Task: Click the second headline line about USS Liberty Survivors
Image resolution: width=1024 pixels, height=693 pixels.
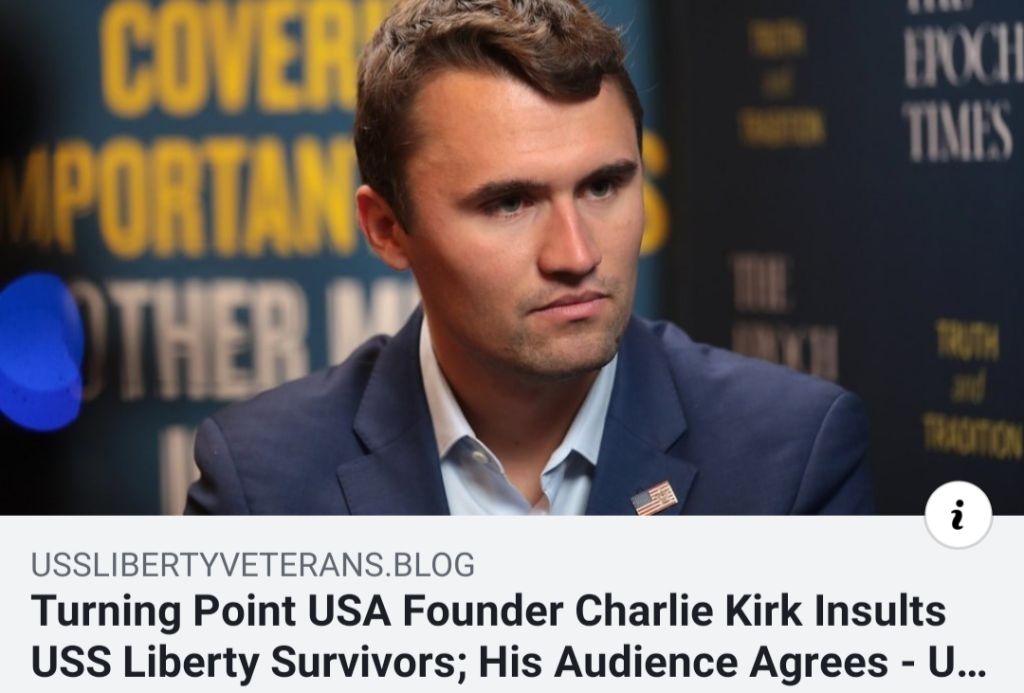Action: 509,662
